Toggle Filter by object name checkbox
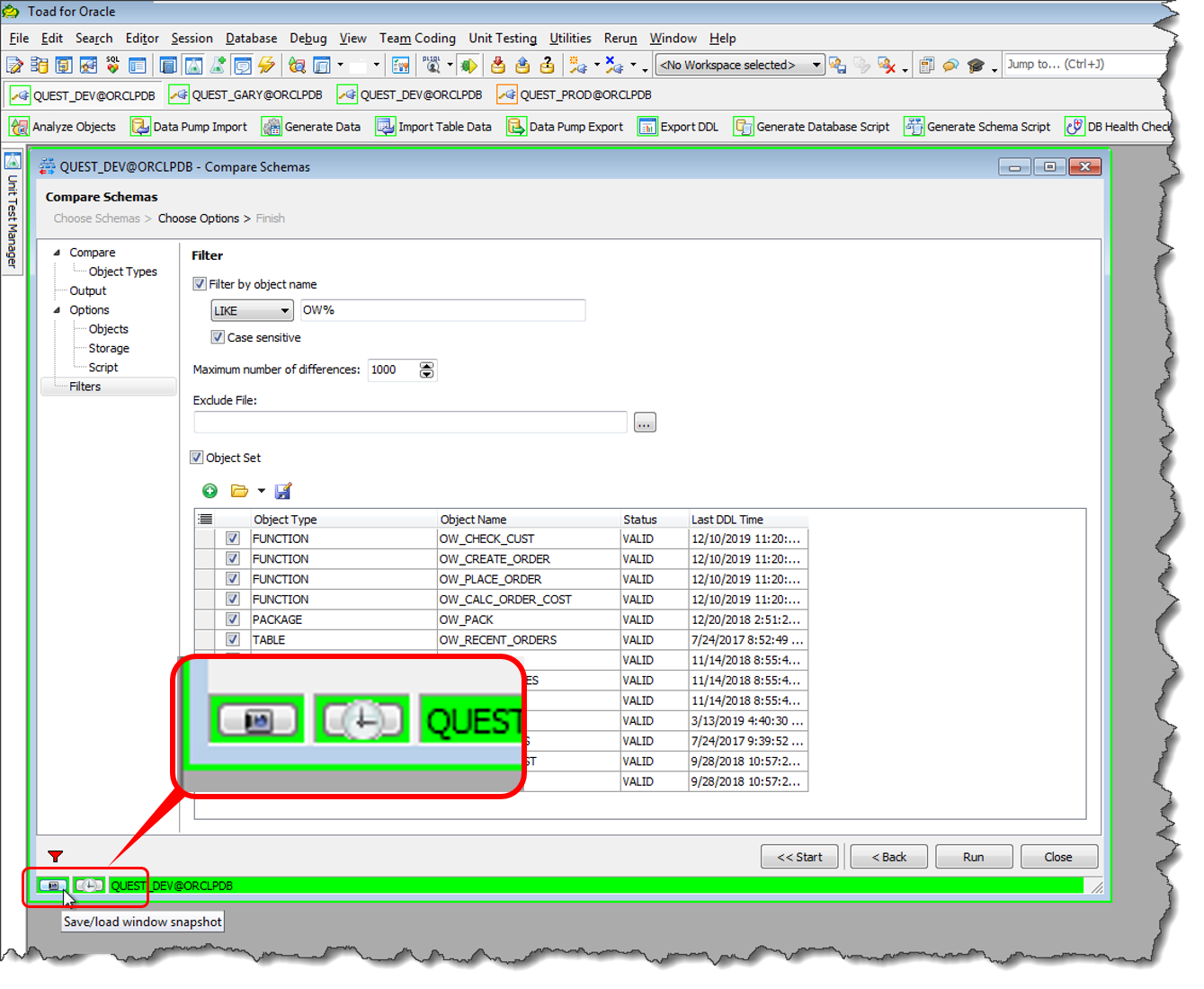Screen dimensions: 1204x989 (200, 284)
